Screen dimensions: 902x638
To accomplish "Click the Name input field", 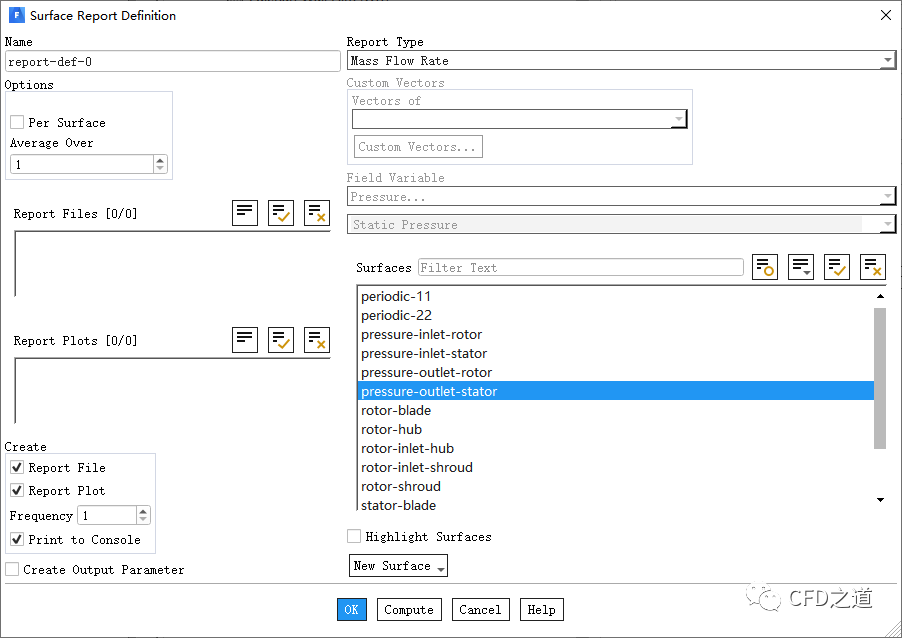I will (172, 61).
